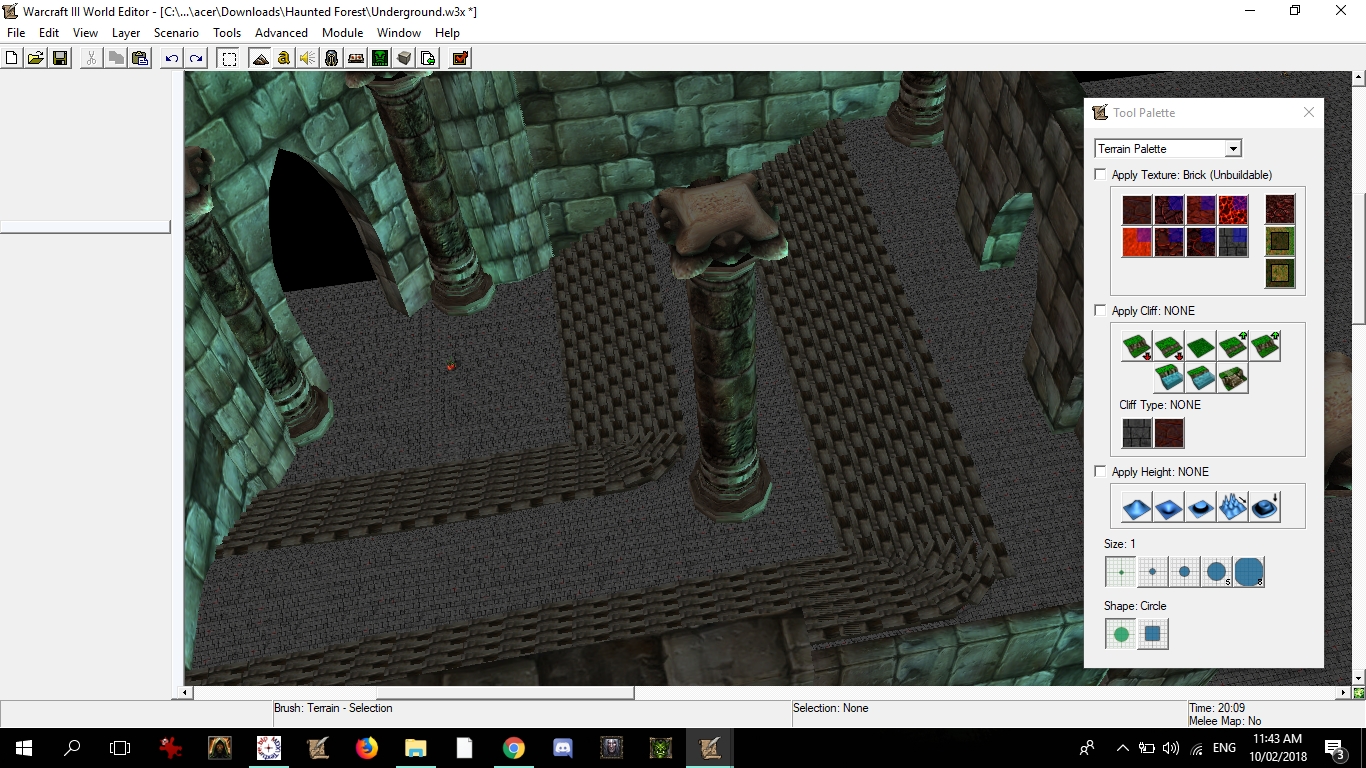The image size is (1366, 768).
Task: Select cliff tool: decrease two levels
Action: [x=1136, y=346]
